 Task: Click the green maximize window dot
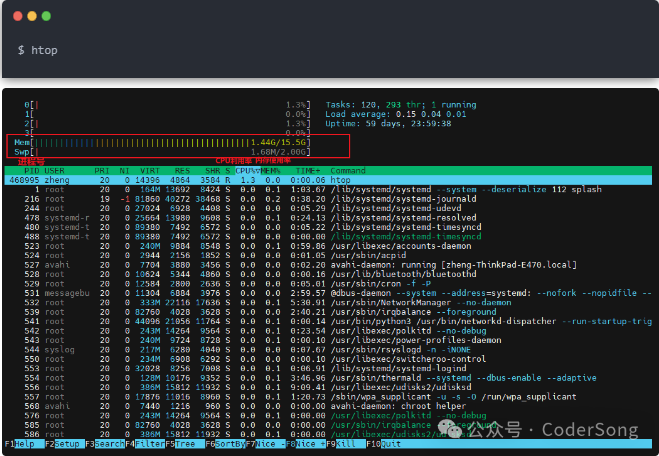(x=46, y=16)
